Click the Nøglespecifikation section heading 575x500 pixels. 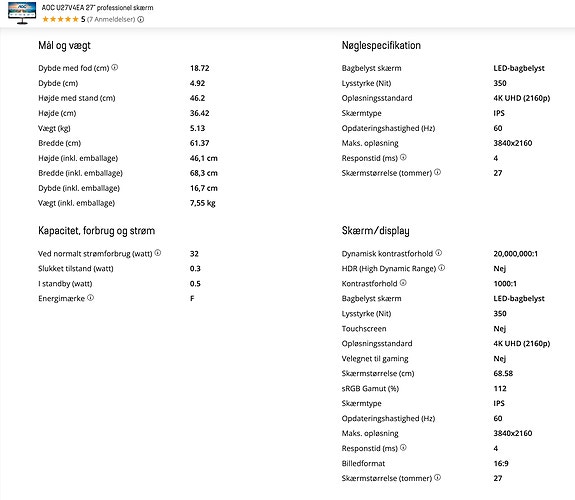tap(381, 45)
